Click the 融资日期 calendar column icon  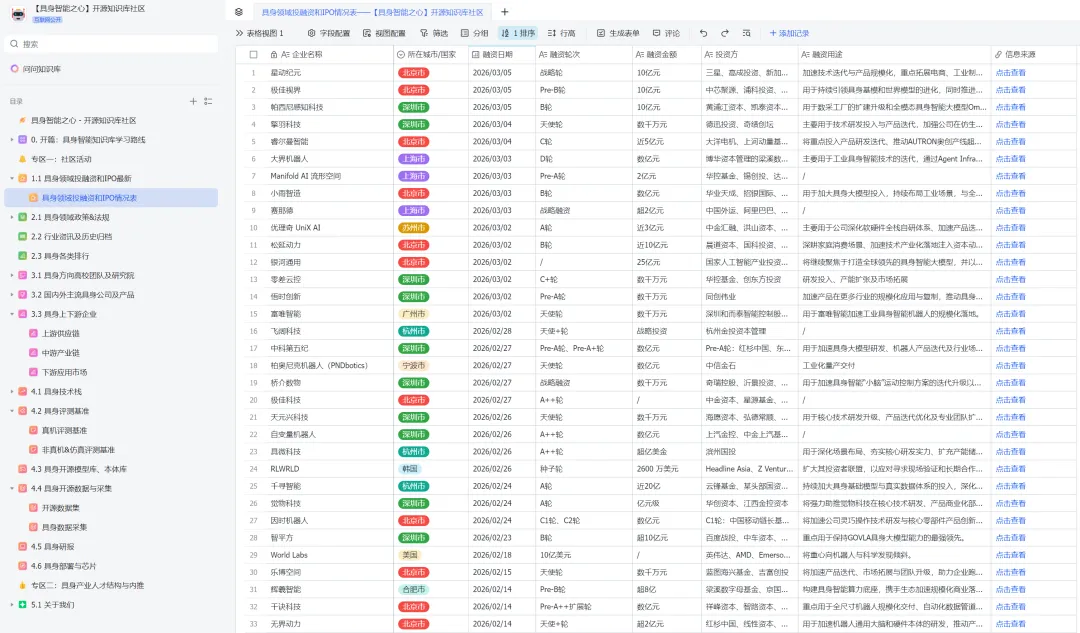click(x=475, y=54)
